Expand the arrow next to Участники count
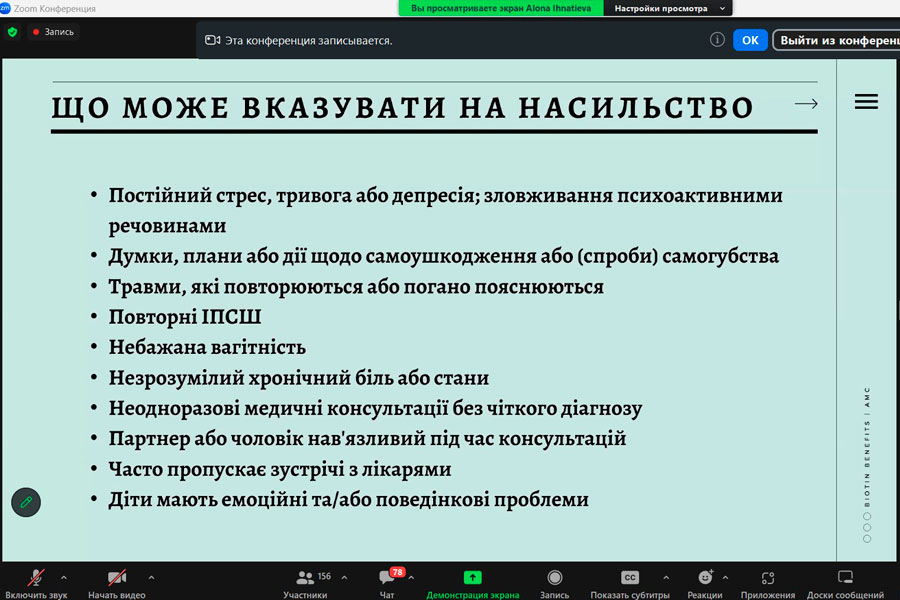The width and height of the screenshot is (900, 600). tap(344, 578)
